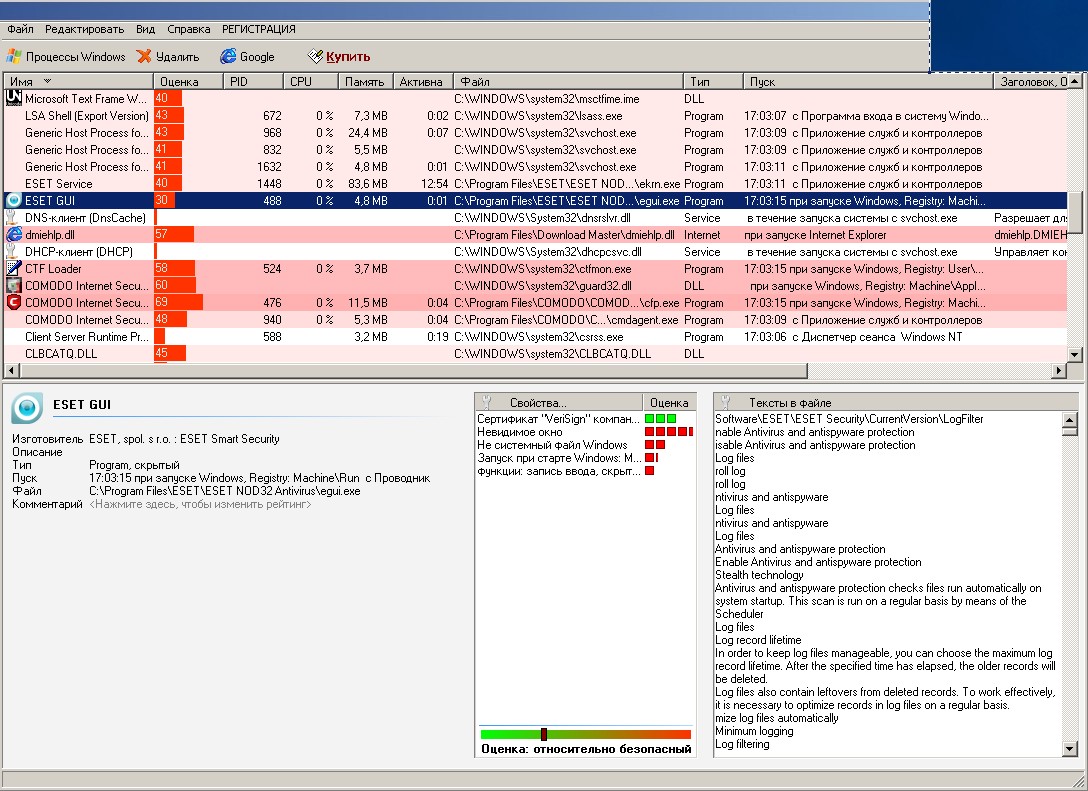Click wrench icon in Свойства header

click(x=486, y=402)
